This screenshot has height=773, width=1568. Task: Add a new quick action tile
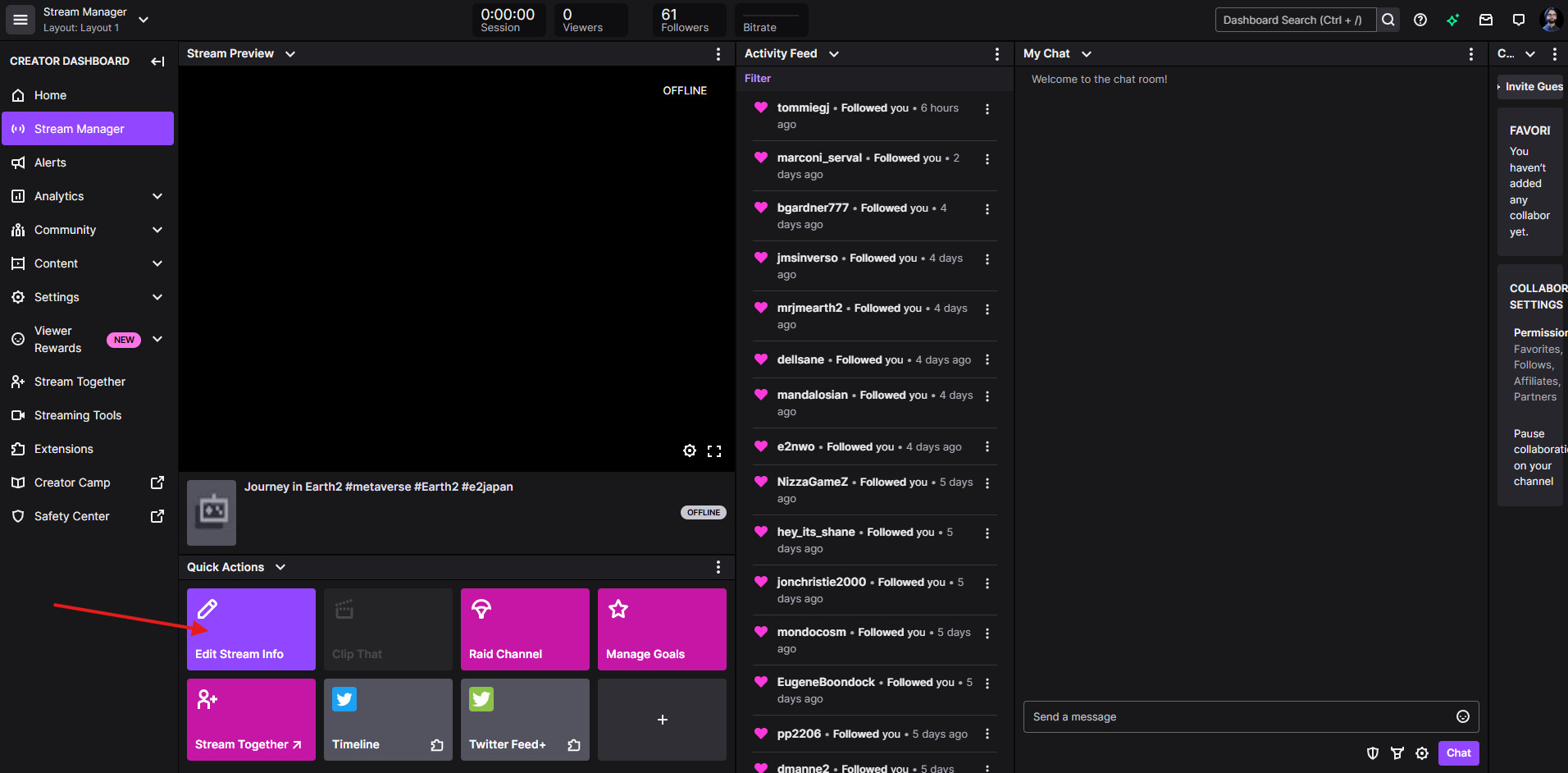tap(662, 720)
